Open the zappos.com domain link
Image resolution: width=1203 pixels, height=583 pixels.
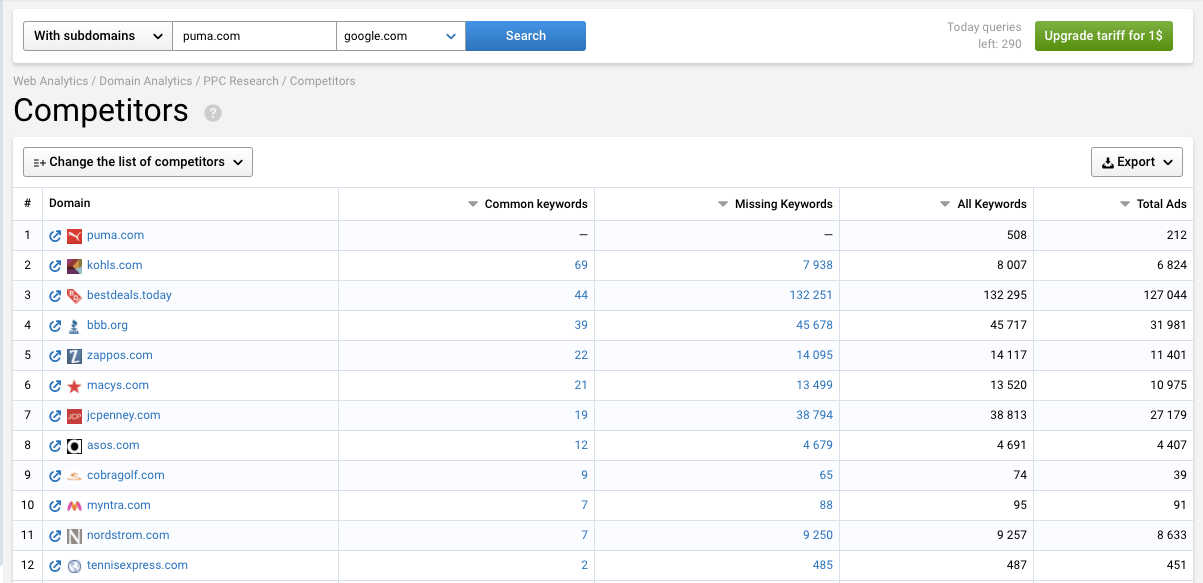point(120,356)
